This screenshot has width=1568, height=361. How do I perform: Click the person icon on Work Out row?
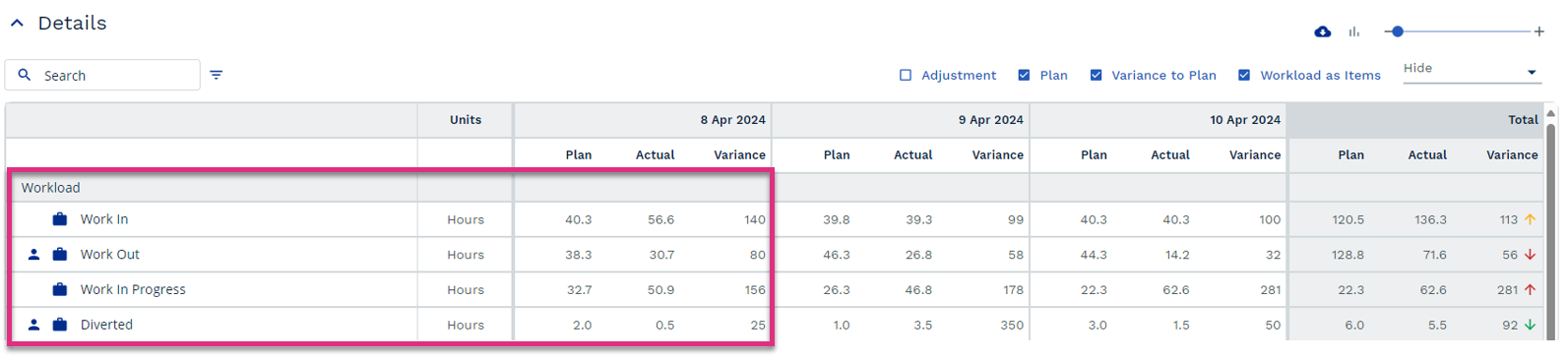pyautogui.click(x=34, y=255)
